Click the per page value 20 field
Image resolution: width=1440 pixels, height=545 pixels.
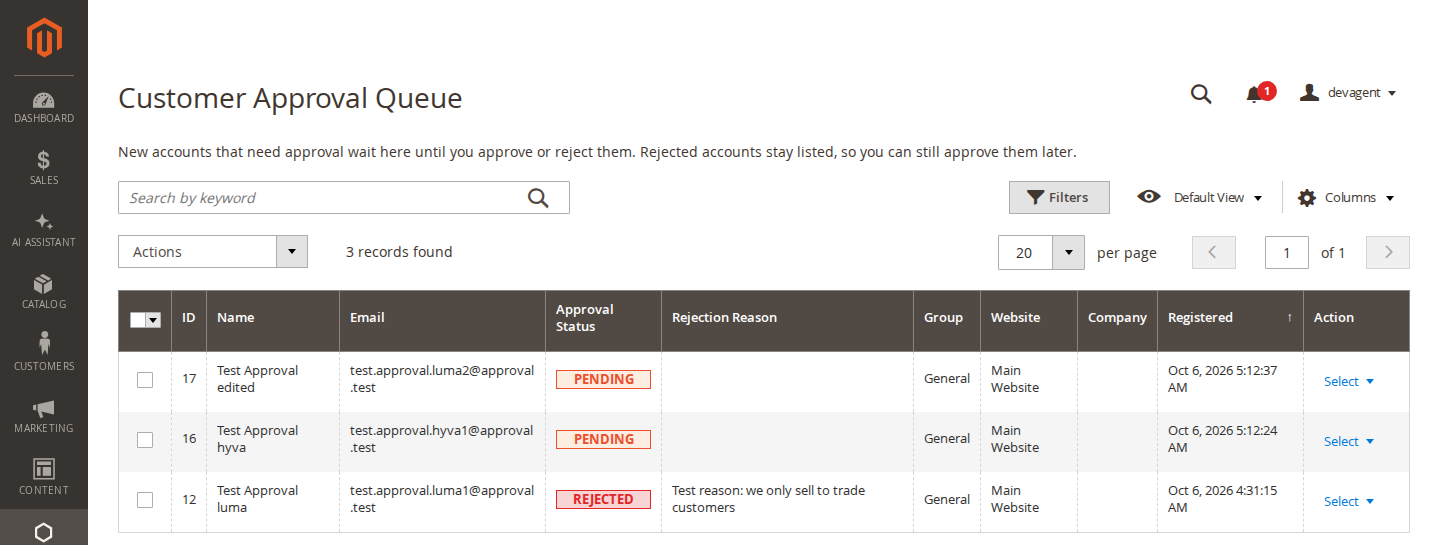[1026, 253]
